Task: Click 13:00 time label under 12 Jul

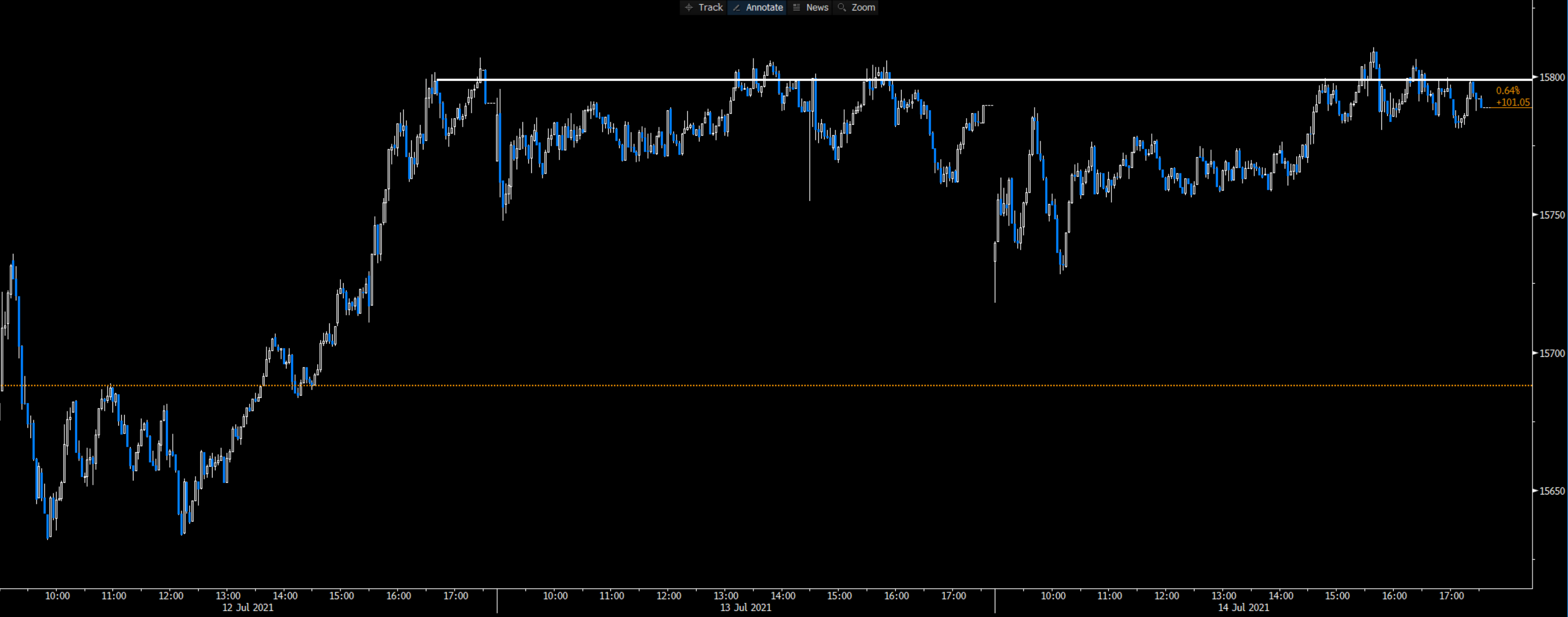Action: 228,596
